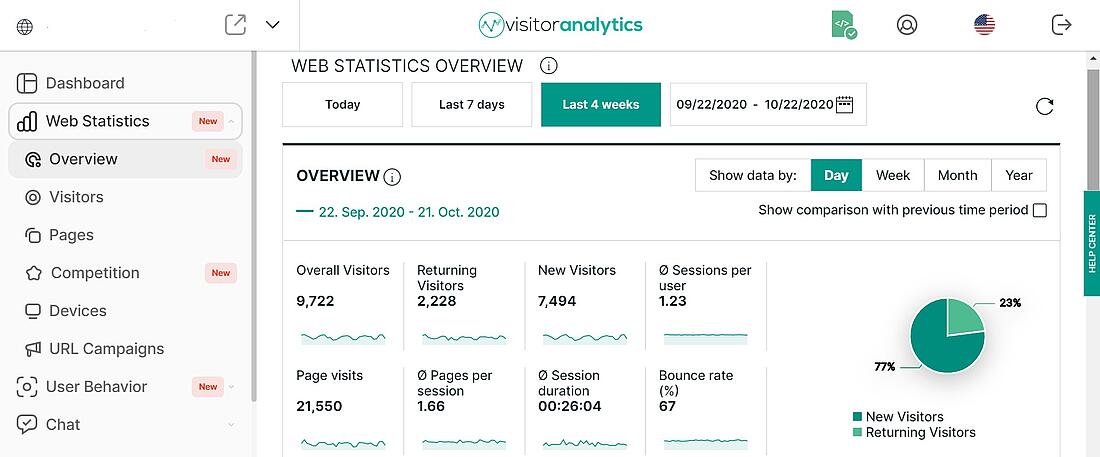Screen dimensions: 1100x457
Task: Click the URL Campaigns megaphone icon
Action: tap(32, 349)
